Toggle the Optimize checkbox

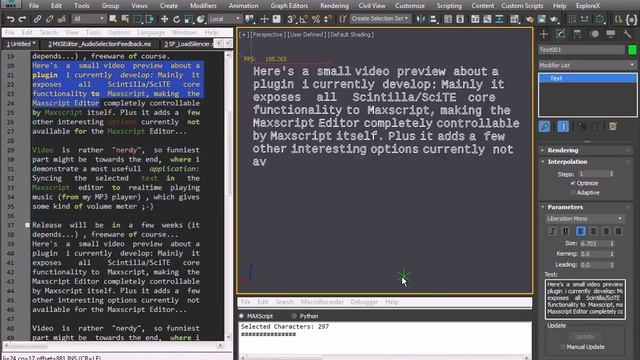click(573, 183)
